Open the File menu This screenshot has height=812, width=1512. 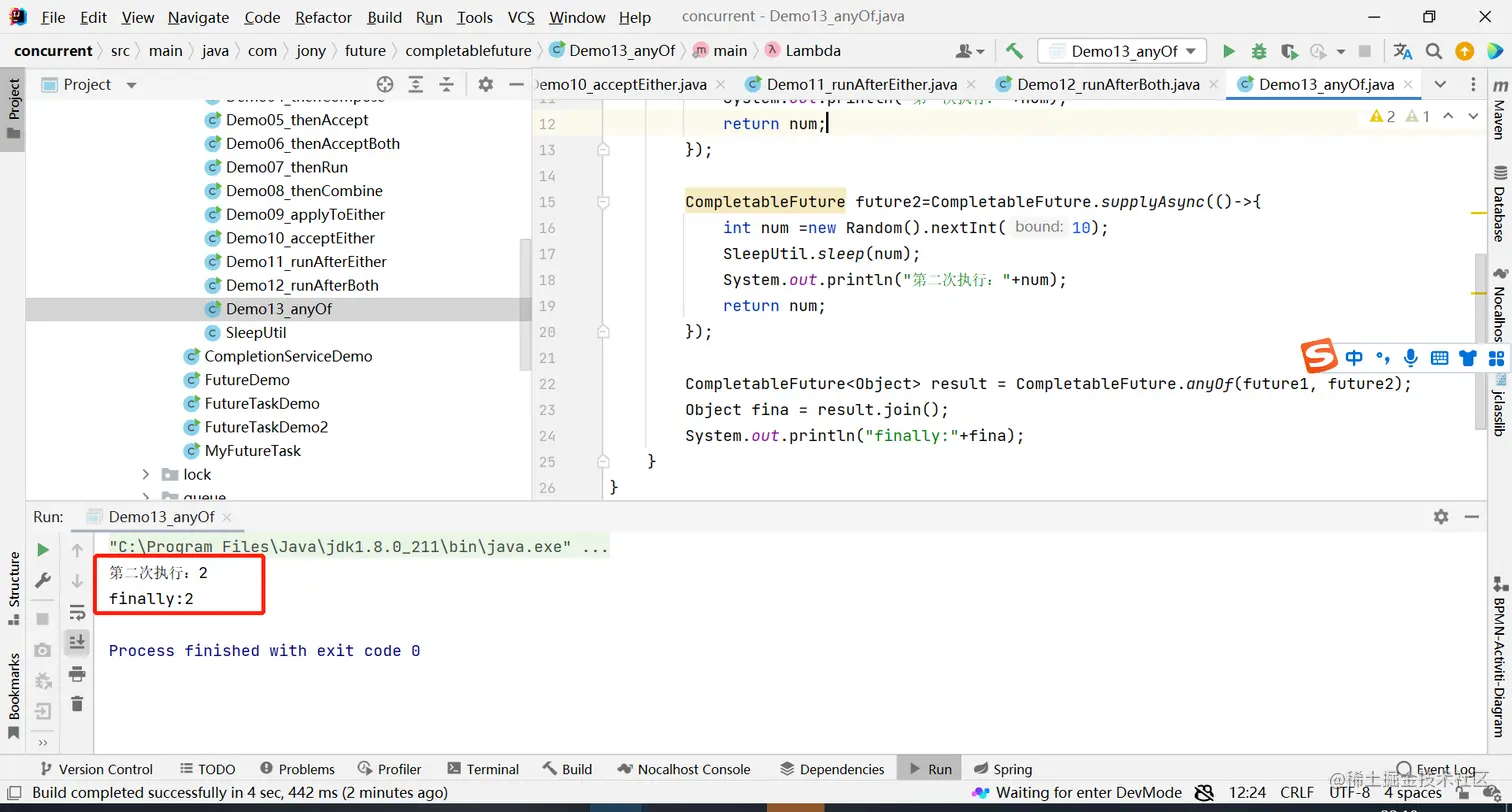click(54, 17)
